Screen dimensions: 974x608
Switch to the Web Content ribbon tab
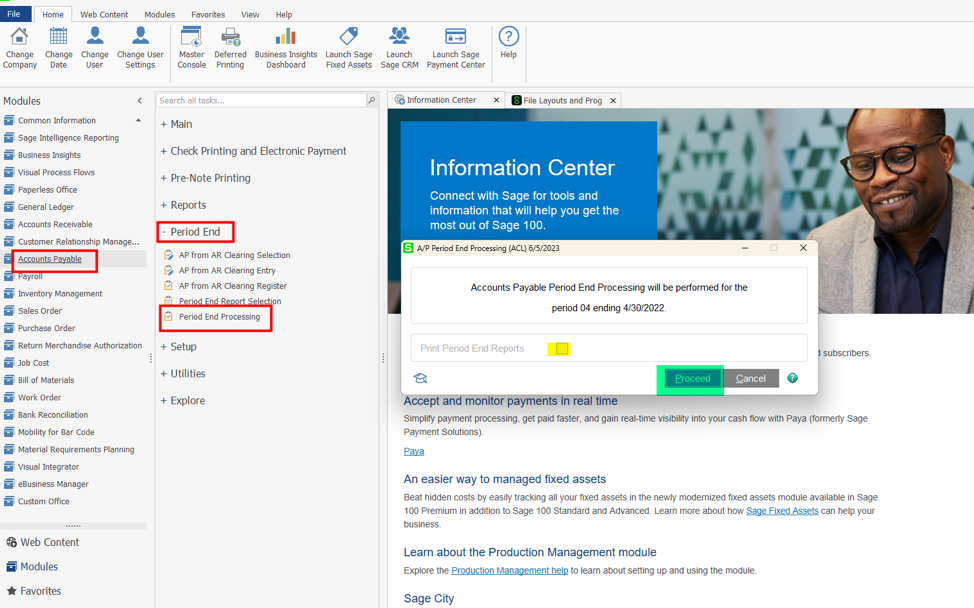coord(104,14)
